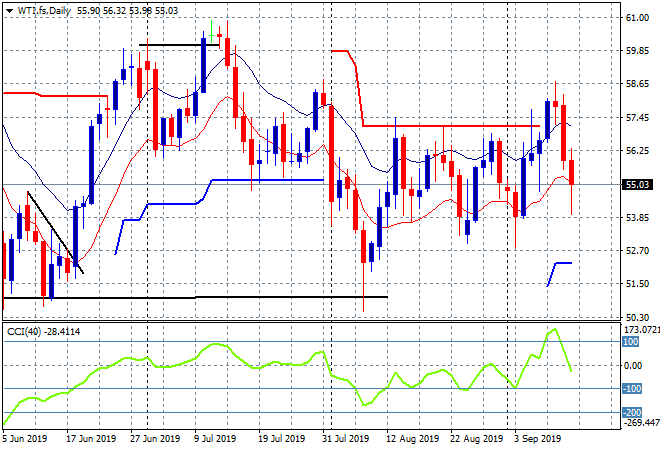Image resolution: width=660 pixels, height=450 pixels.
Task: Click the 58.65 price axis label
Action: [637, 84]
